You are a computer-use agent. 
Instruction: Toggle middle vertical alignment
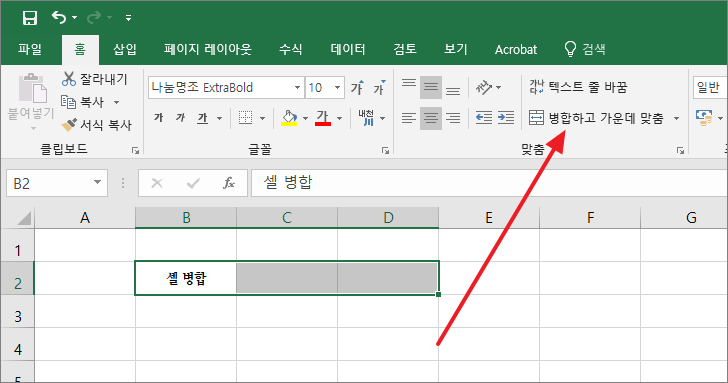pyautogui.click(x=431, y=87)
